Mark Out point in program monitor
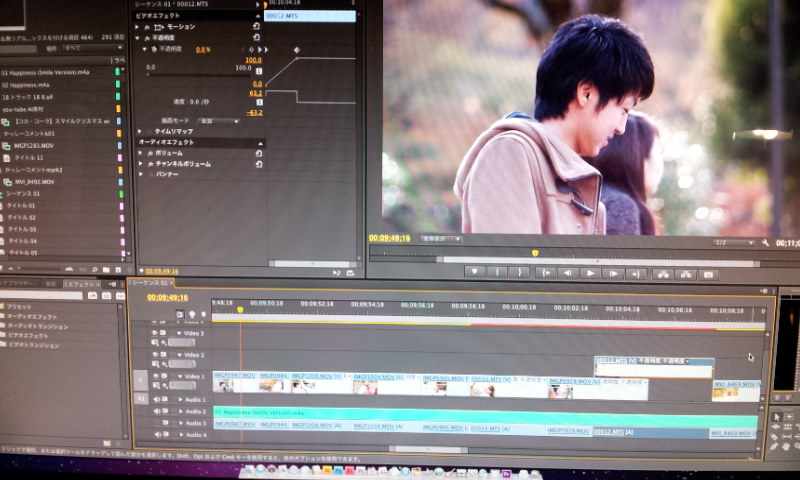Image resolution: width=800 pixels, height=480 pixels. (x=519, y=272)
